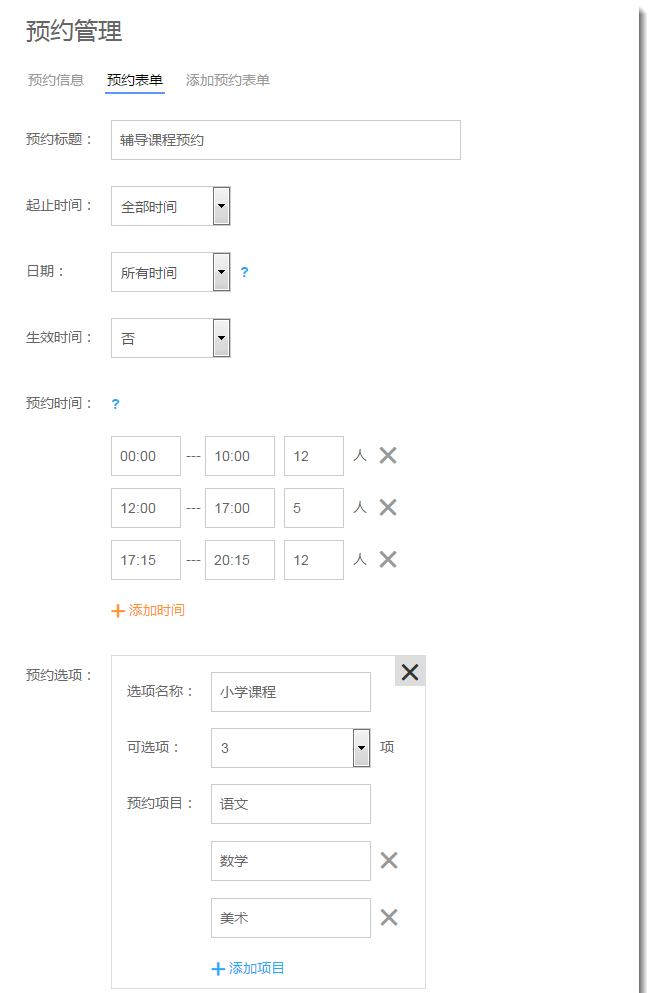Click the 添加项目 link
Viewport: 654px width, 993px height.
(248, 968)
